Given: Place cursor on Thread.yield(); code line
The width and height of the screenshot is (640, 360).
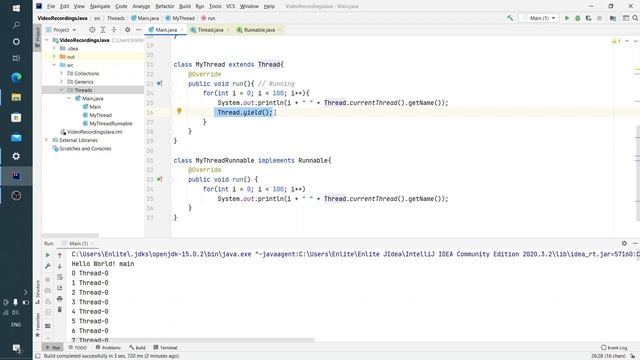Looking at the screenshot, I should pyautogui.click(x=244, y=112).
